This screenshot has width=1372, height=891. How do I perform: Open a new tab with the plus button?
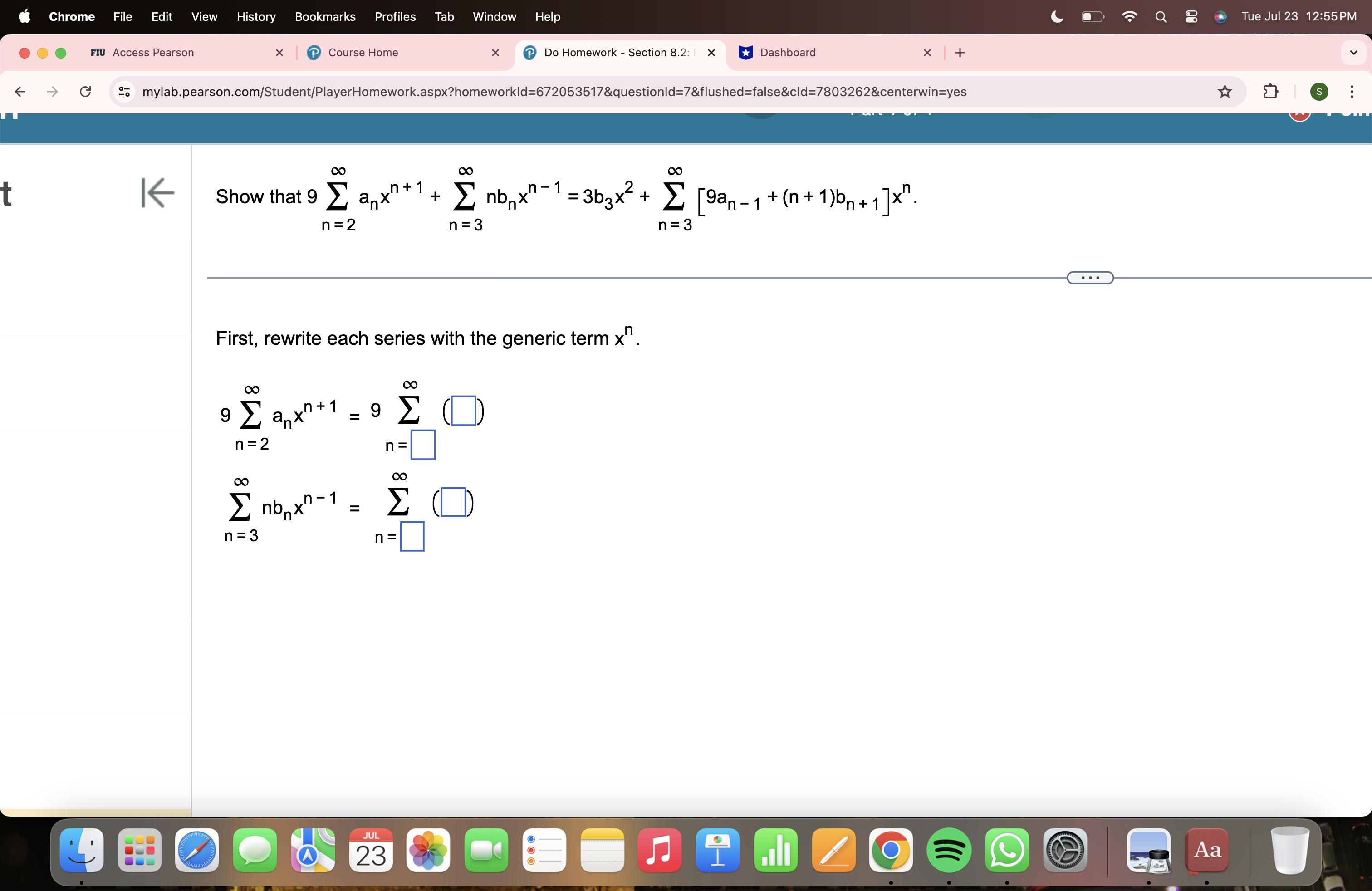coord(959,53)
